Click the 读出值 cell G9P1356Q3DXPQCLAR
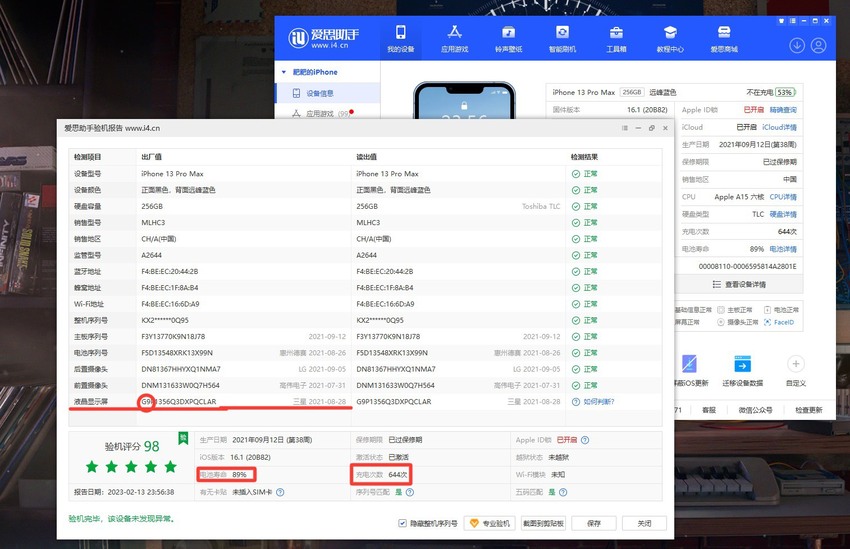The image size is (850, 549). tap(394, 402)
